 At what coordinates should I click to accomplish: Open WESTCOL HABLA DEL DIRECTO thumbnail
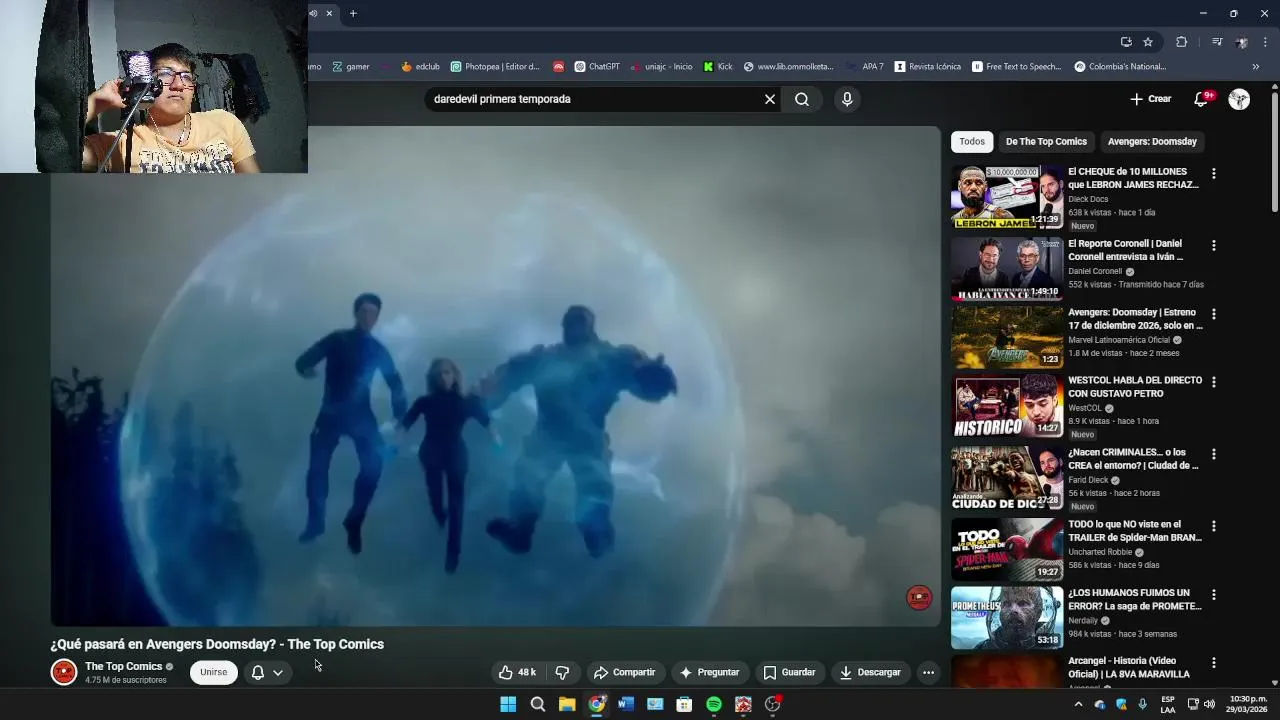(x=1007, y=406)
